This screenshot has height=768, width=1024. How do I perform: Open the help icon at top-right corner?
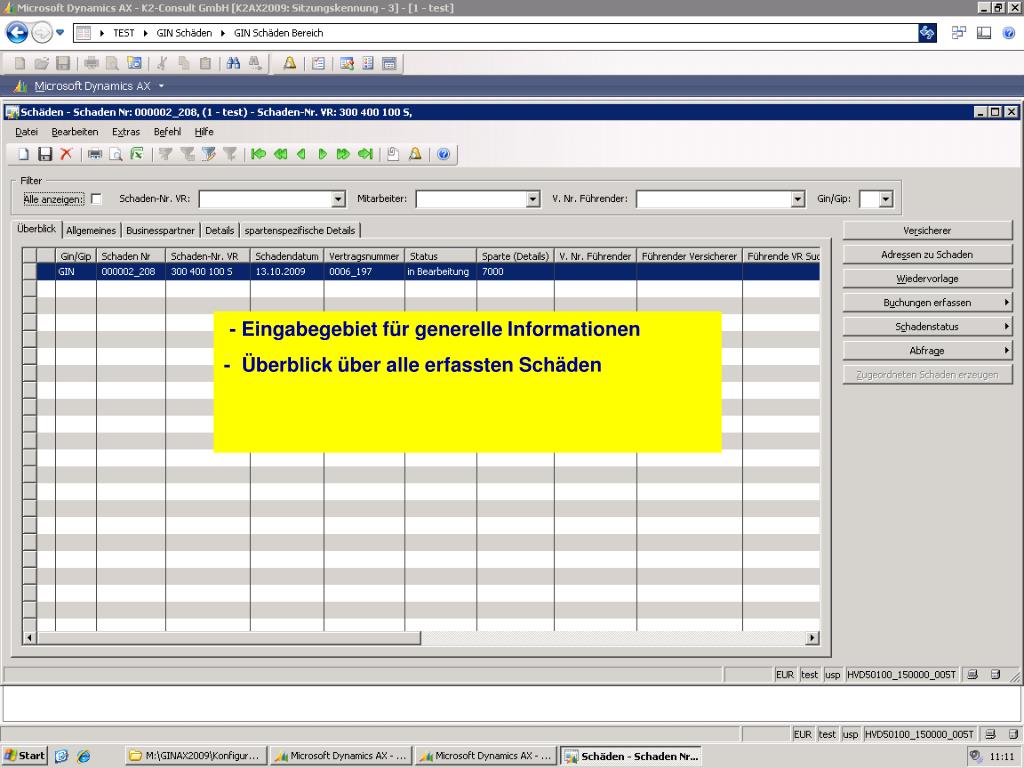tap(1009, 33)
